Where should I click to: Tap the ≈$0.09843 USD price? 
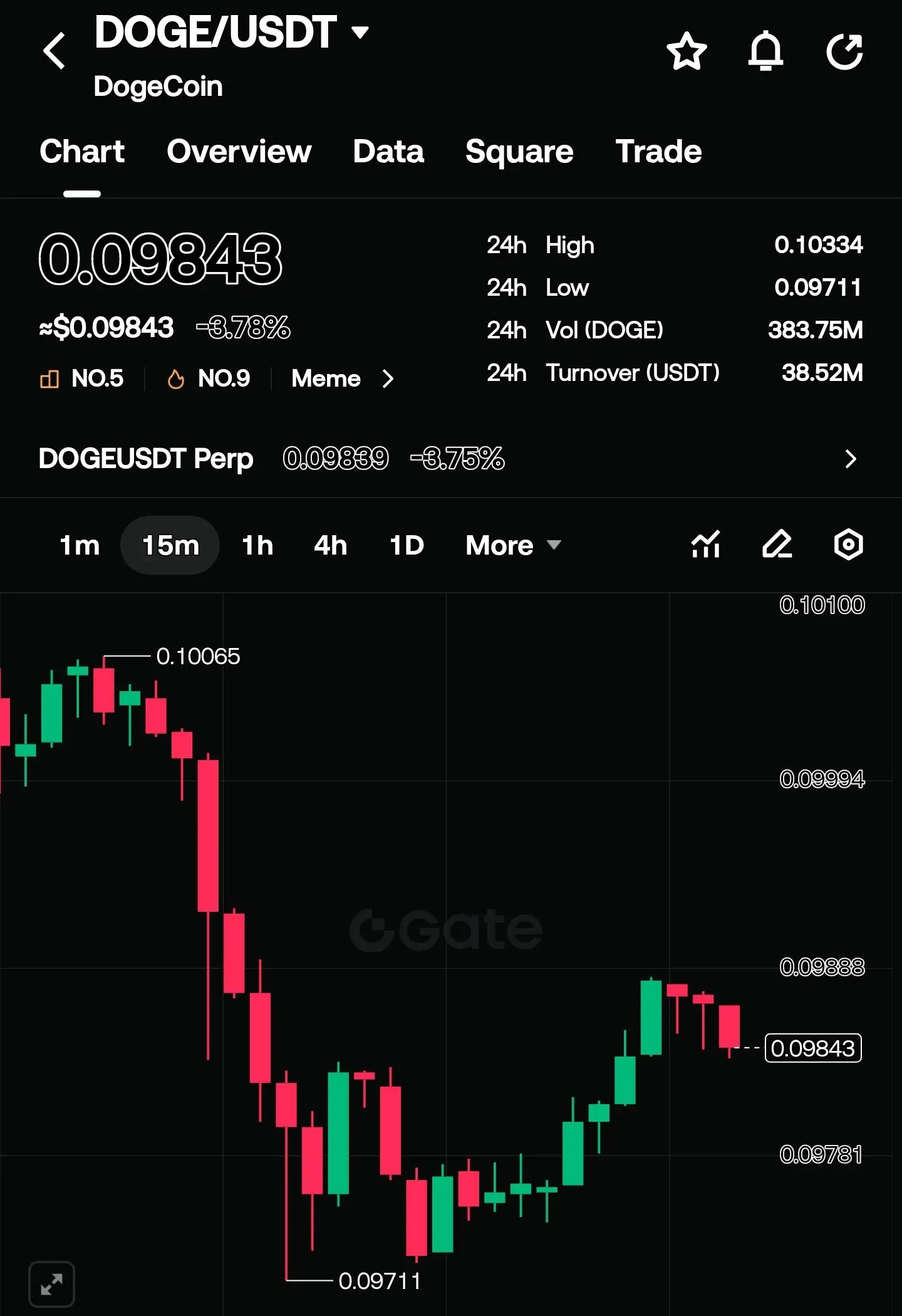pyautogui.click(x=106, y=328)
